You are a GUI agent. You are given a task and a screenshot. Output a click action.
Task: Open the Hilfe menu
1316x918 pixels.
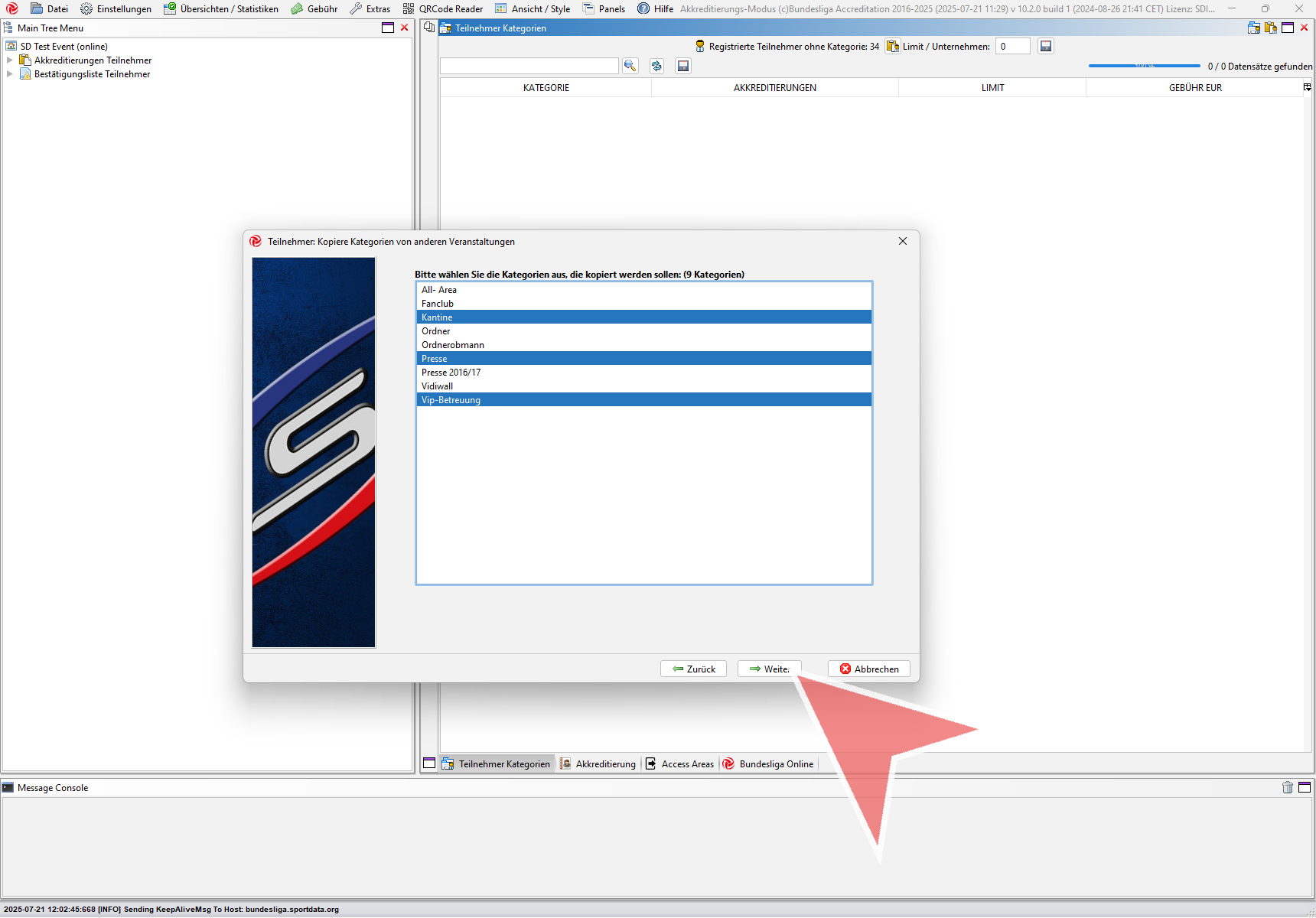(656, 8)
